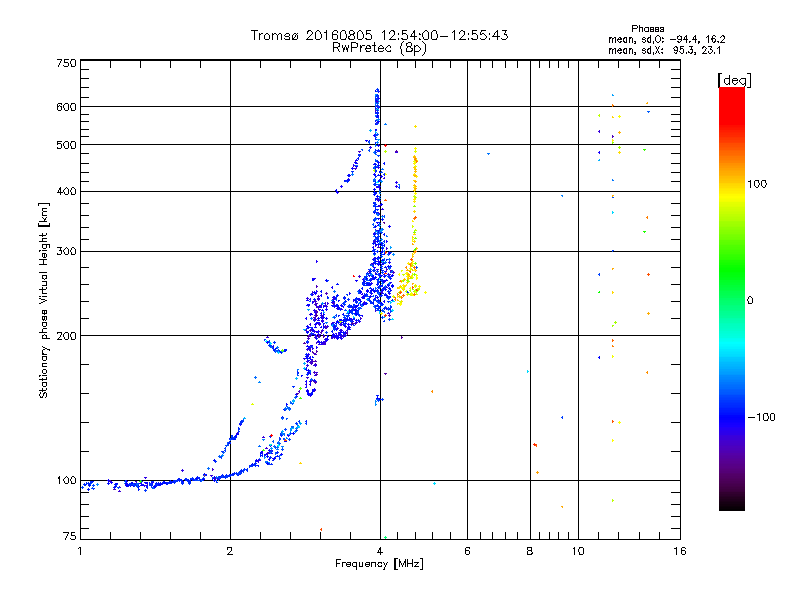Click the 'Phases' header label

(647, 29)
